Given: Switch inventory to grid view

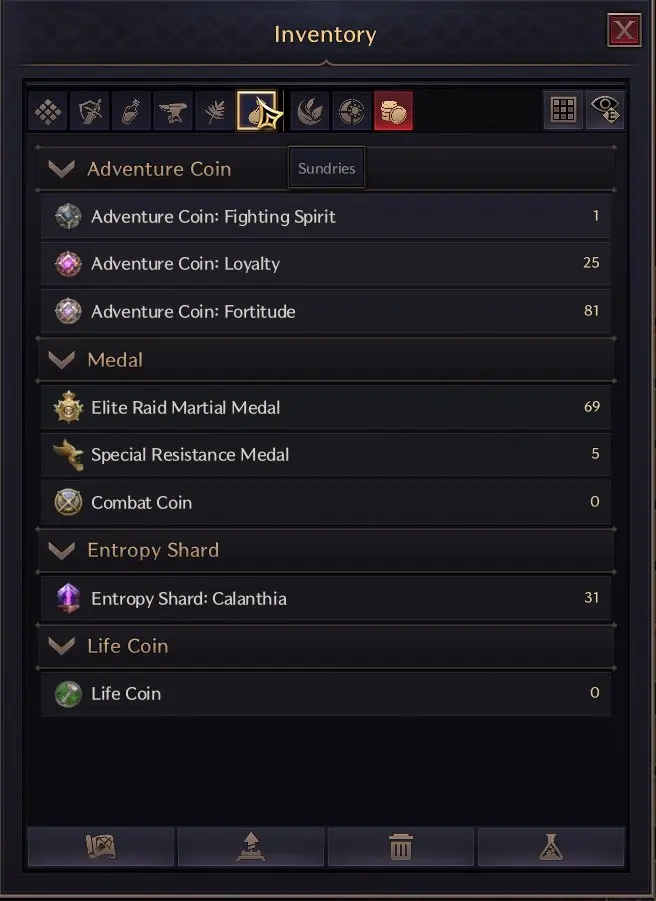Looking at the screenshot, I should click(564, 110).
